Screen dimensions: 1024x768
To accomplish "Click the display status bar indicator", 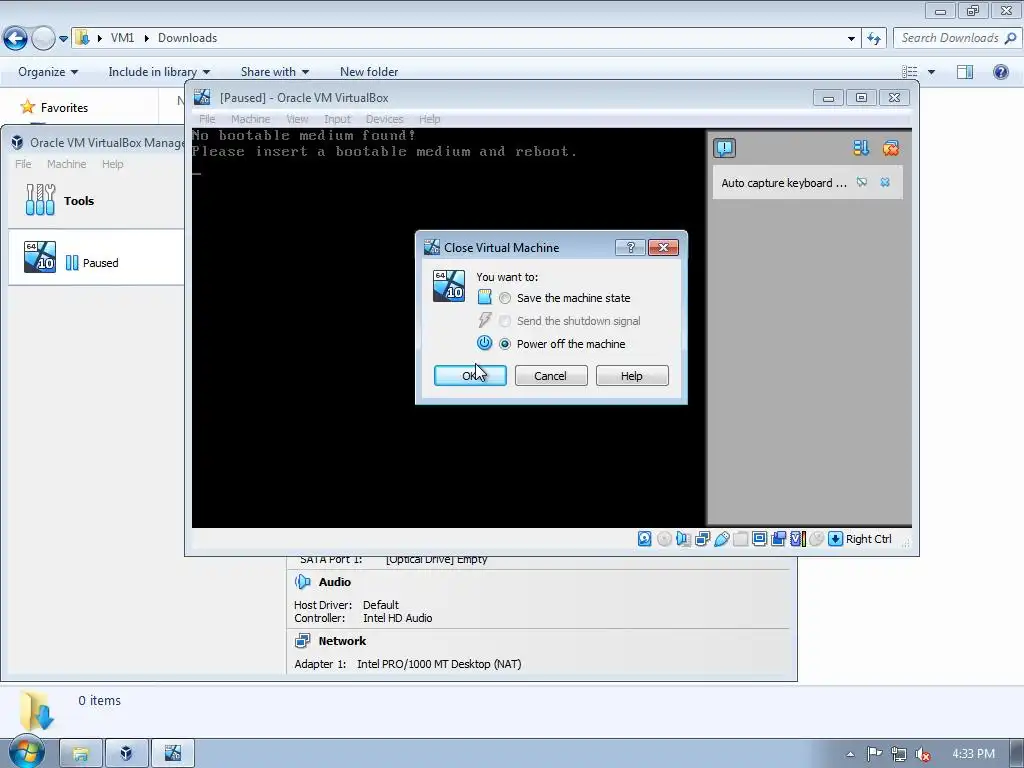I will point(760,539).
